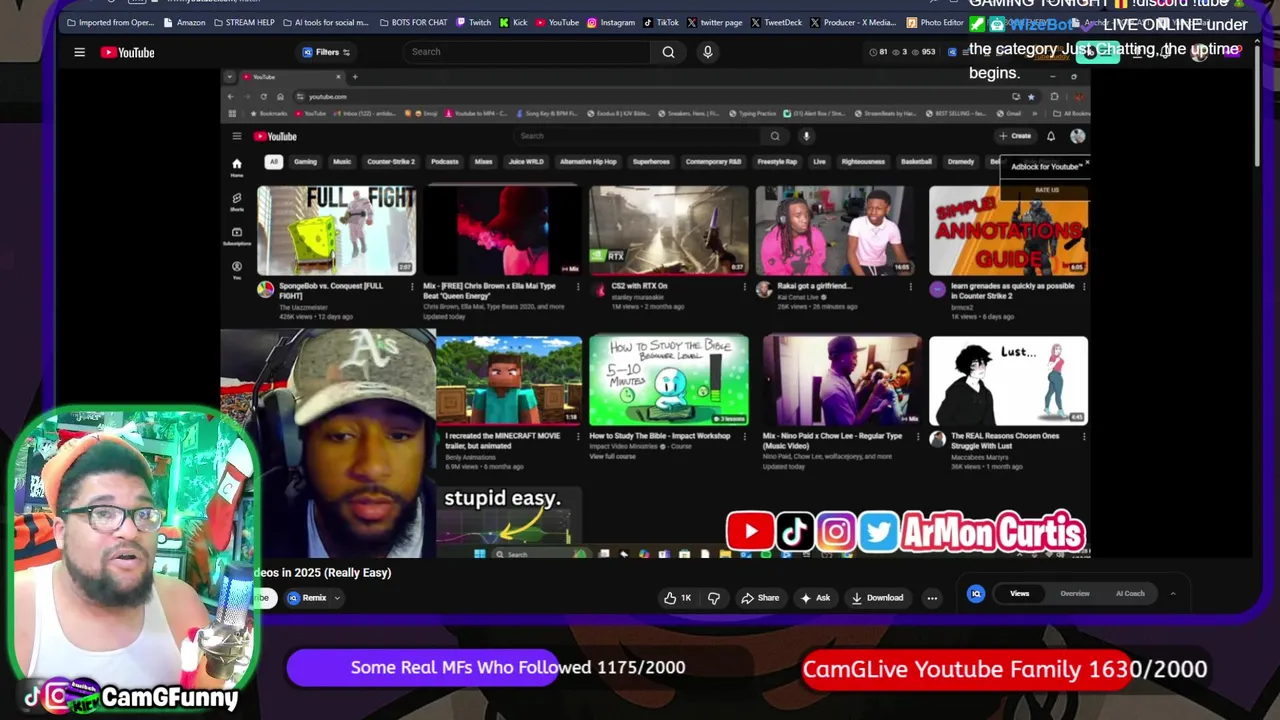Viewport: 1280px width, 720px height.
Task: Like the video showing 1K likes
Action: tap(677, 598)
